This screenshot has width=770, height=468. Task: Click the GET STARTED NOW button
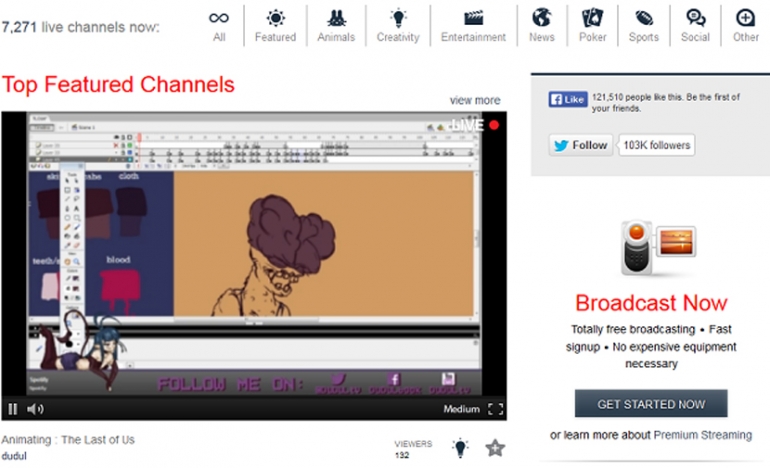click(x=651, y=404)
